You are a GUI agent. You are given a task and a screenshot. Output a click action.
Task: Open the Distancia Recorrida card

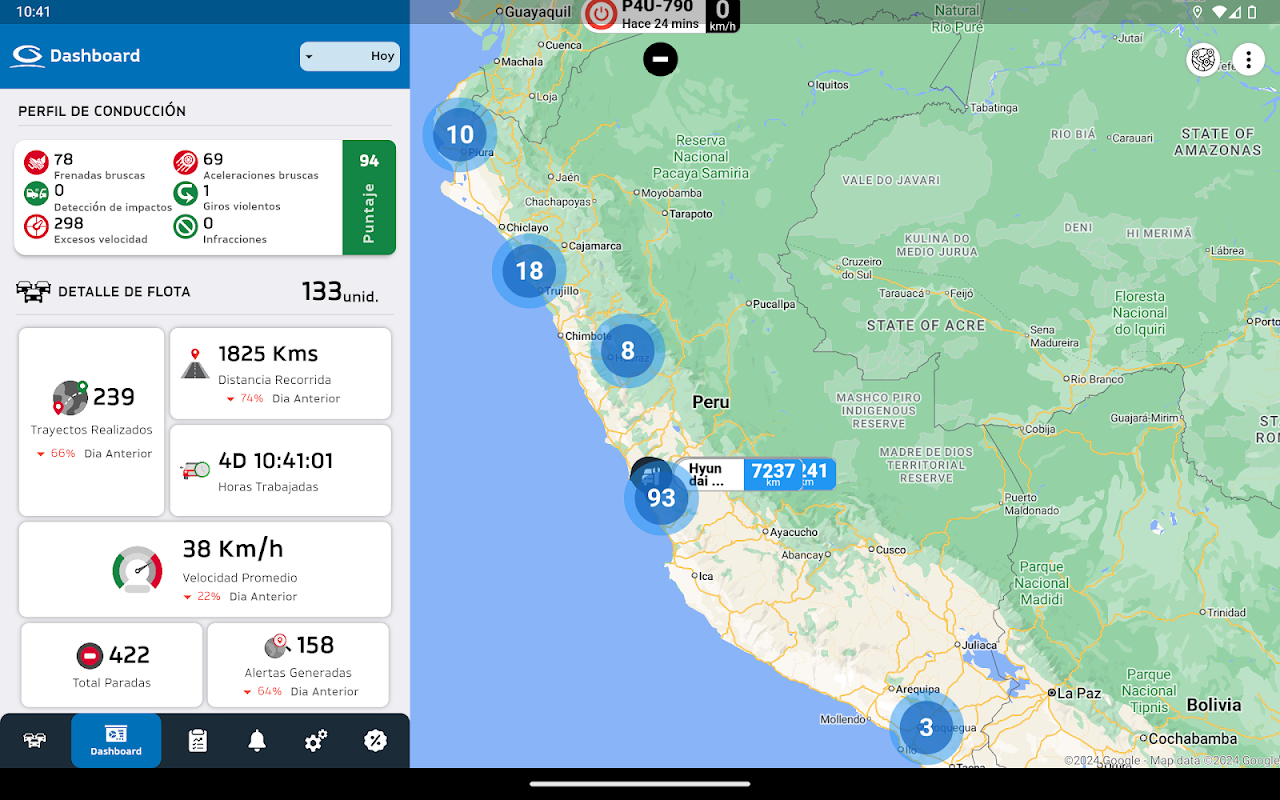(x=281, y=373)
